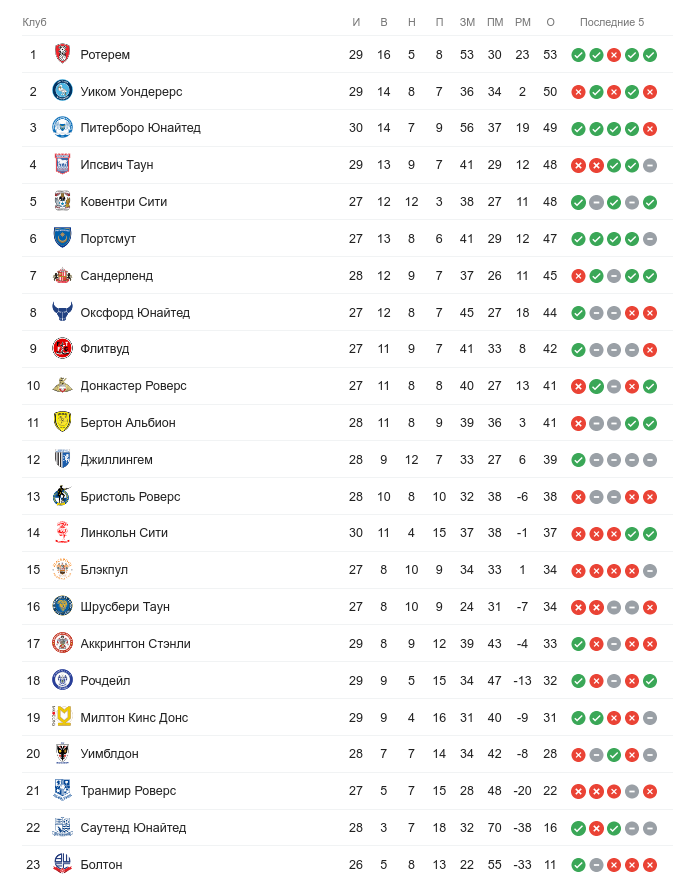Image resolution: width=673 pixels, height=895 pixels.
Task: Click the Флитвуд club logo
Action: pyautogui.click(x=62, y=349)
